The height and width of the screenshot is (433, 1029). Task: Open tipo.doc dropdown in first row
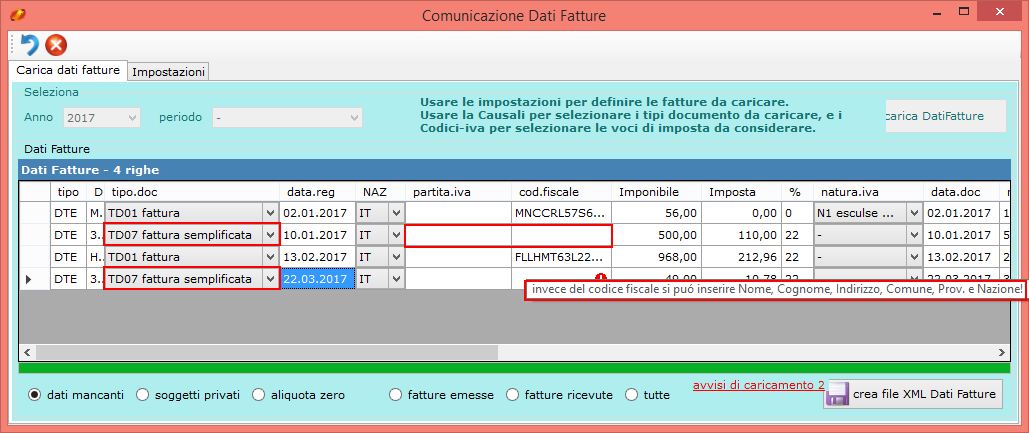point(269,212)
